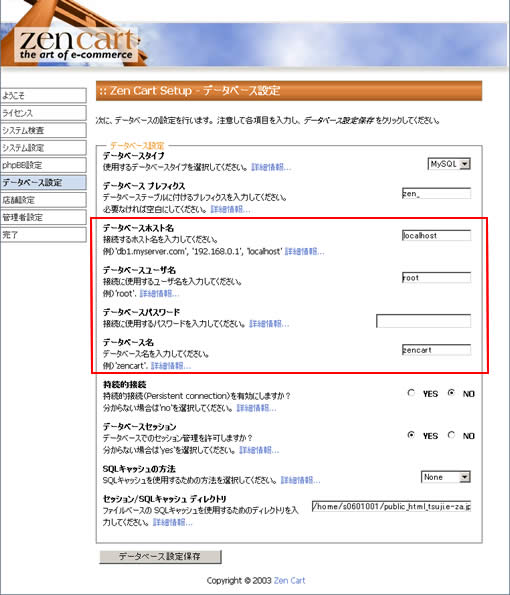Open the MySQL database type dropdown
Image resolution: width=510 pixels, height=595 pixels.
pos(449,164)
